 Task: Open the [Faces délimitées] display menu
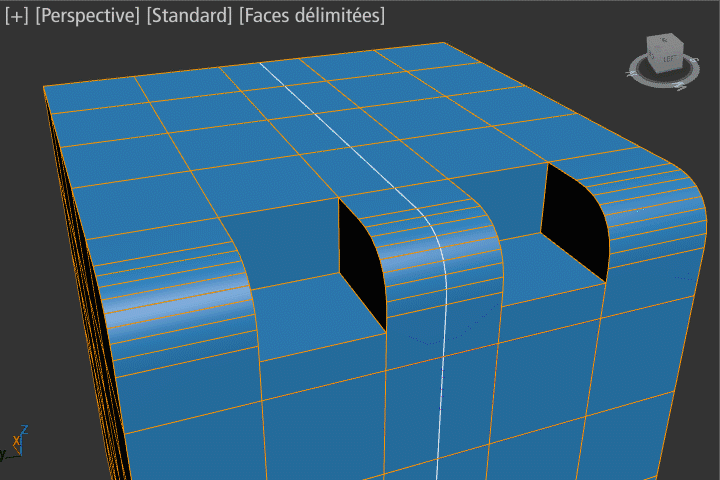pos(312,16)
